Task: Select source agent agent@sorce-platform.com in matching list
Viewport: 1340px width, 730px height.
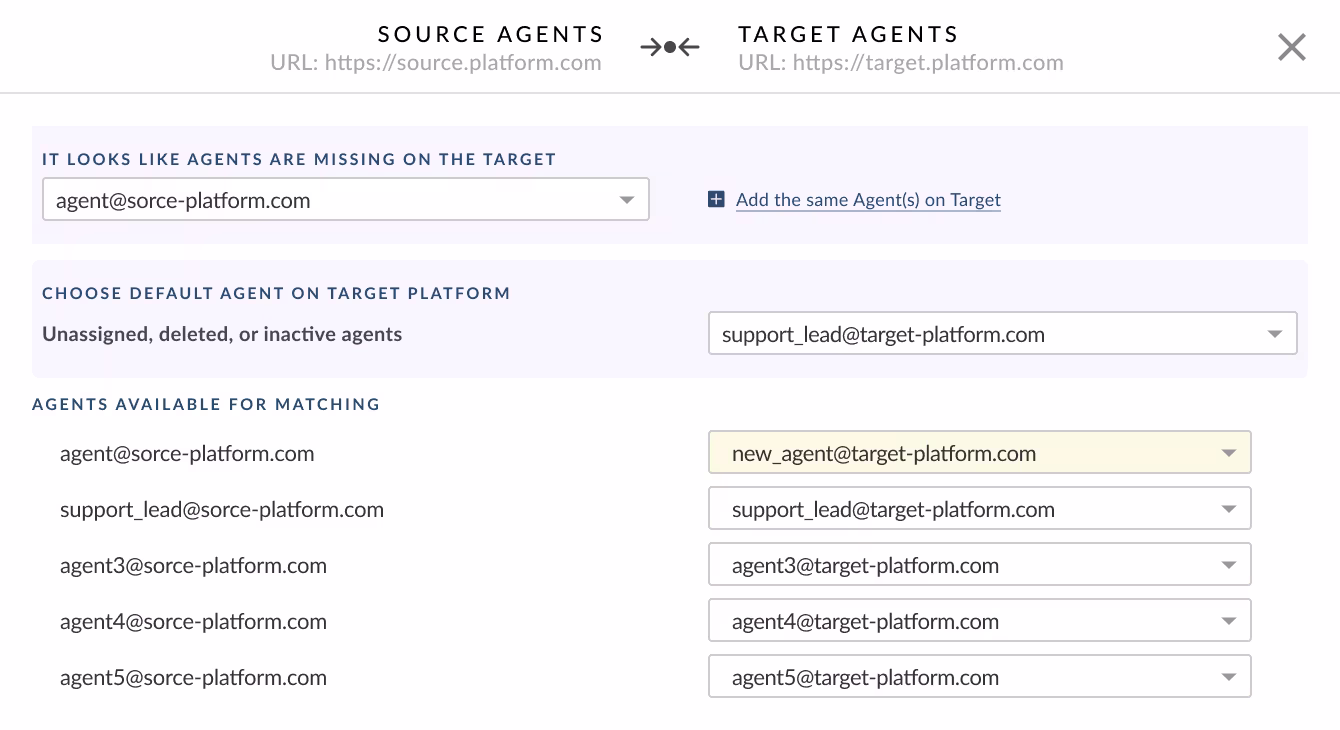Action: [x=187, y=453]
